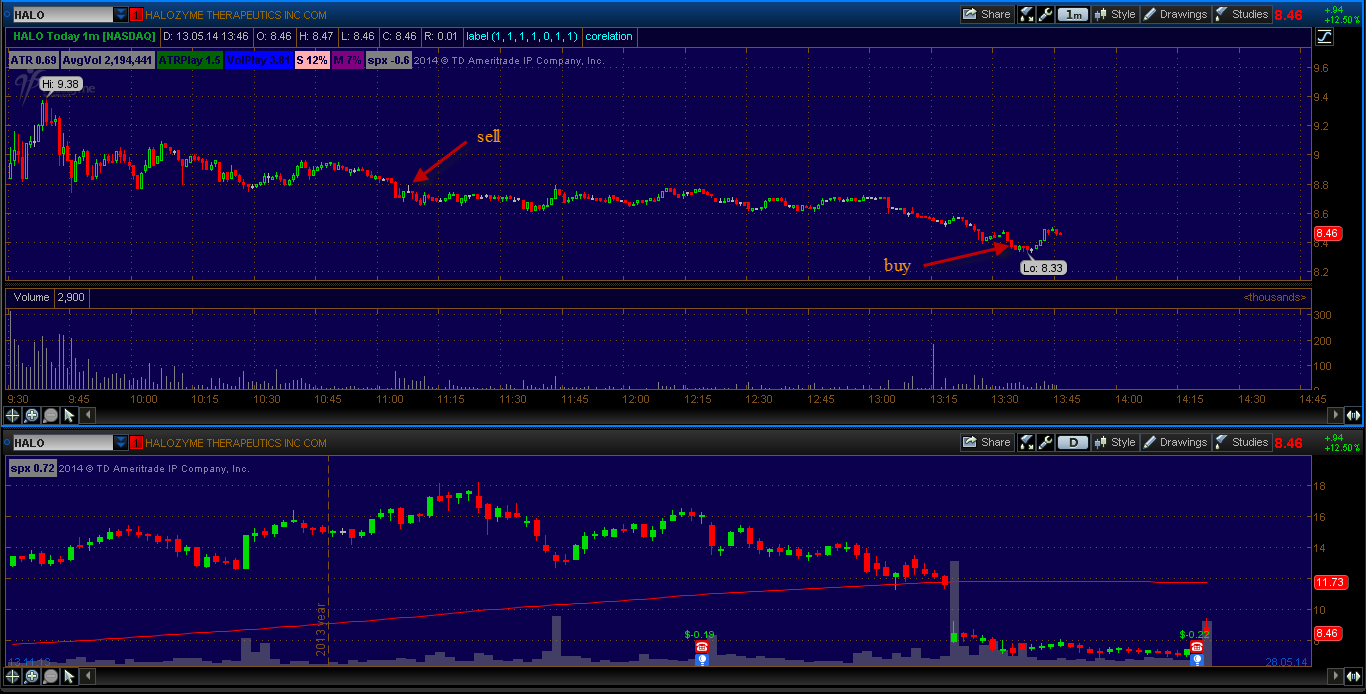Click the top chart time scroll right arrow
The image size is (1366, 694).
coord(1335,415)
